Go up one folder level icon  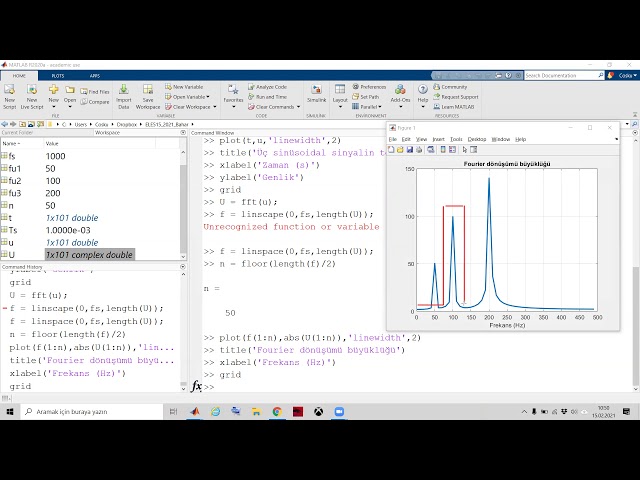point(22,124)
